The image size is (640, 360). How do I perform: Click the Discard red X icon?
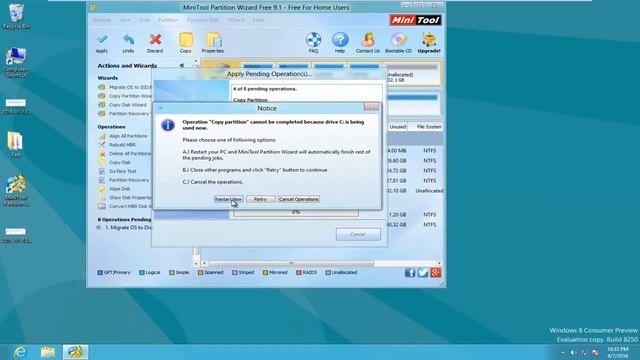155,40
